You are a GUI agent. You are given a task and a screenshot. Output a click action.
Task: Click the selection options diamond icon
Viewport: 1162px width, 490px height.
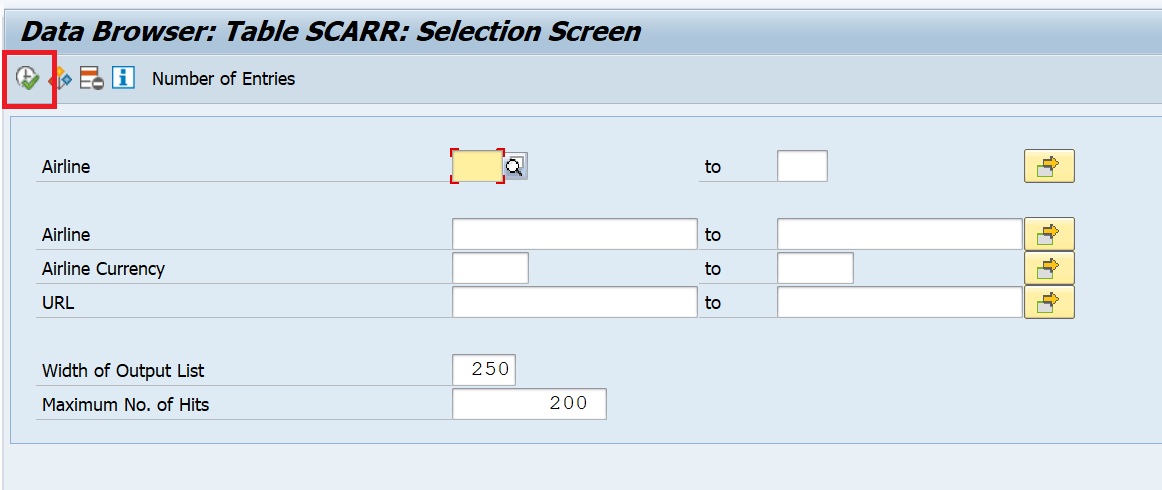pyautogui.click(x=62, y=78)
